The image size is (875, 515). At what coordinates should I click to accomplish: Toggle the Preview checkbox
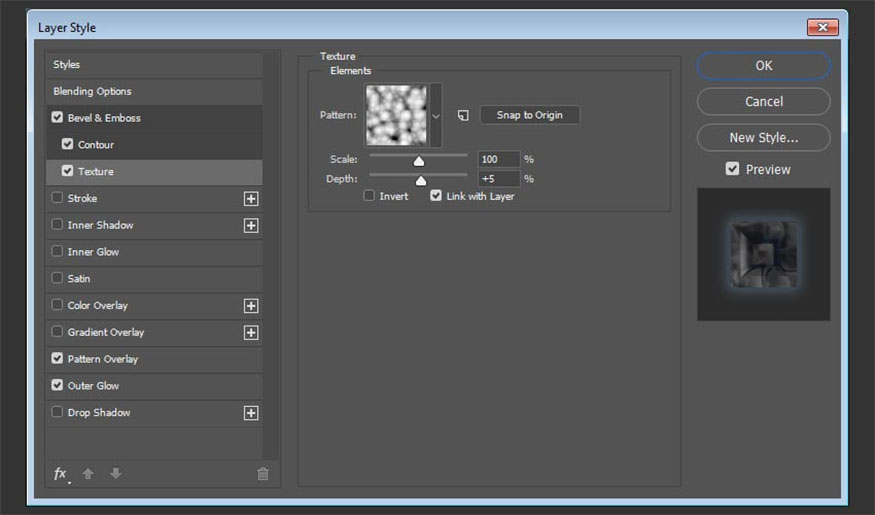pos(733,169)
